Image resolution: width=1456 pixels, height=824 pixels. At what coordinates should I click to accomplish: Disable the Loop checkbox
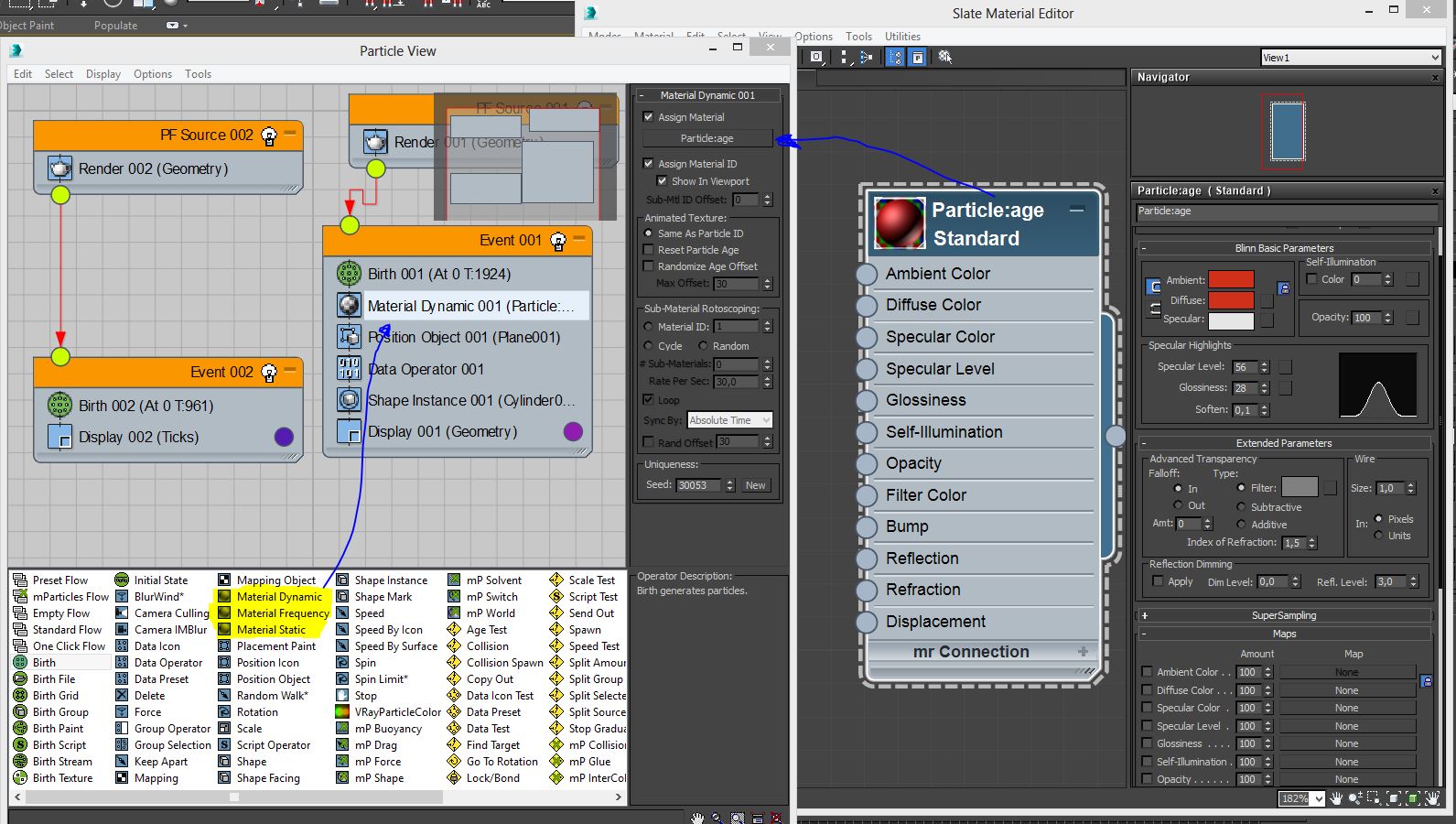pos(649,400)
